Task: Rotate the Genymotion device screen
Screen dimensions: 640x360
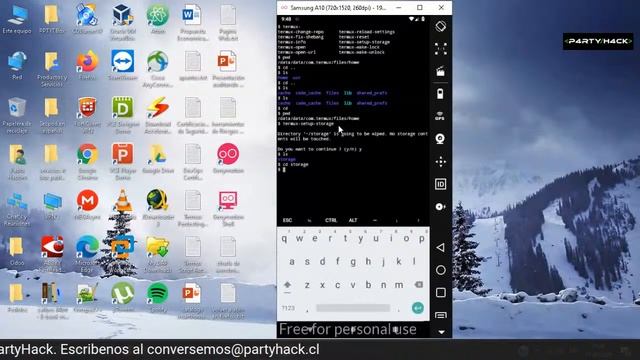Action: coord(440,27)
